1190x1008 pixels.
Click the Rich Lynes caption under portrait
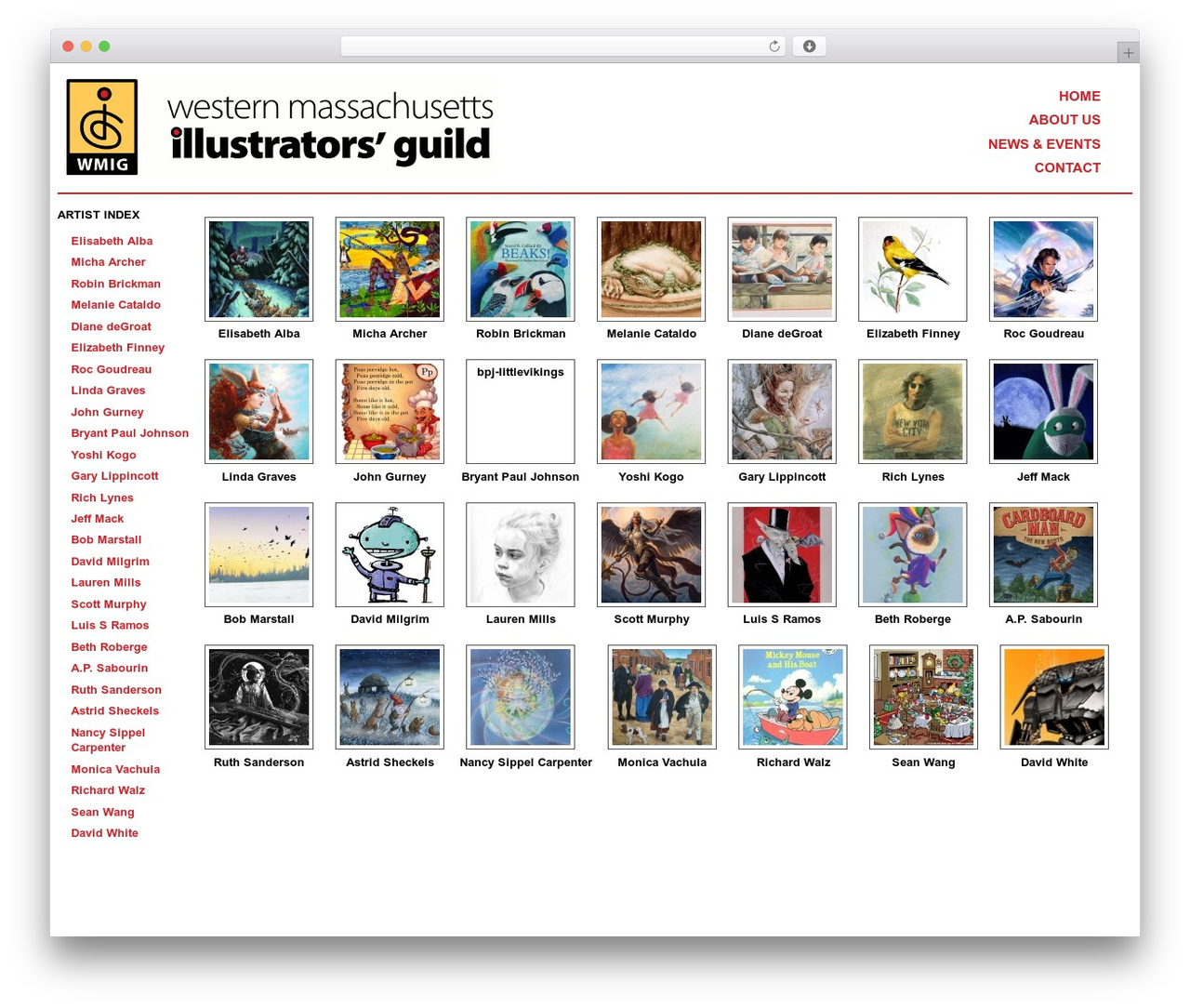913,477
